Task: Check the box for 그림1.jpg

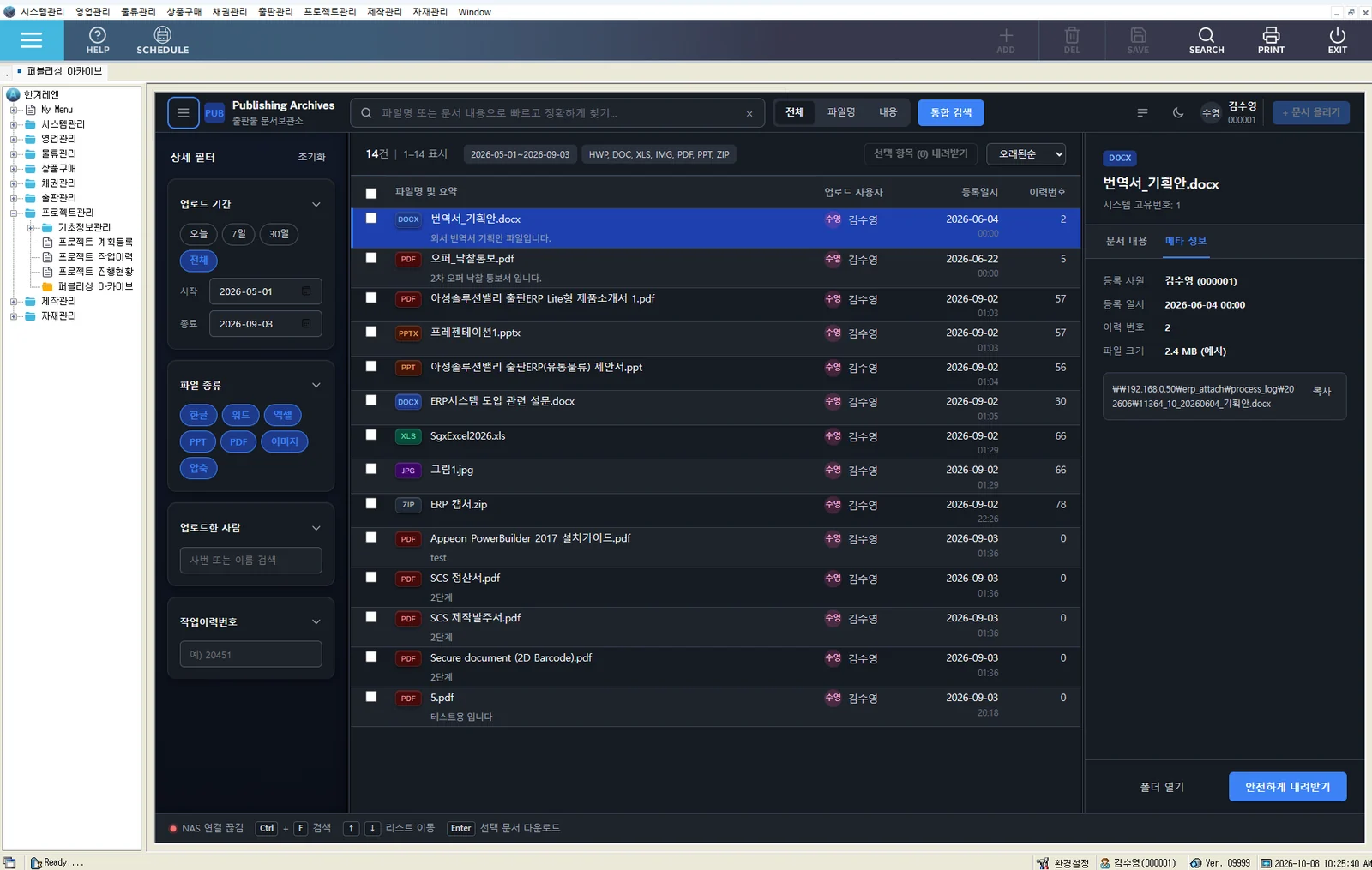Action: pos(371,469)
